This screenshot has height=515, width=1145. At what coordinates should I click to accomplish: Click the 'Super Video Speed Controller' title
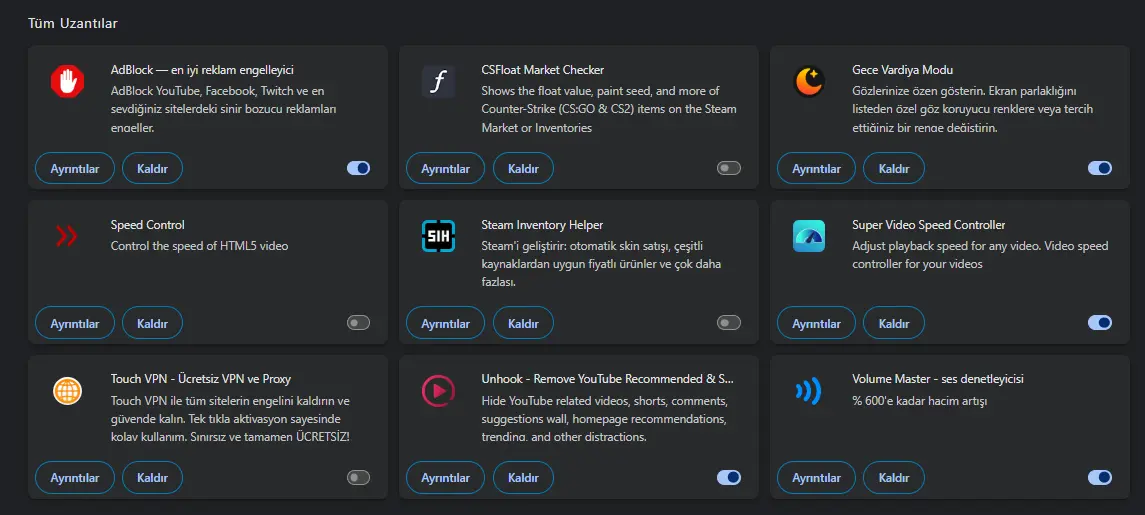point(929,225)
